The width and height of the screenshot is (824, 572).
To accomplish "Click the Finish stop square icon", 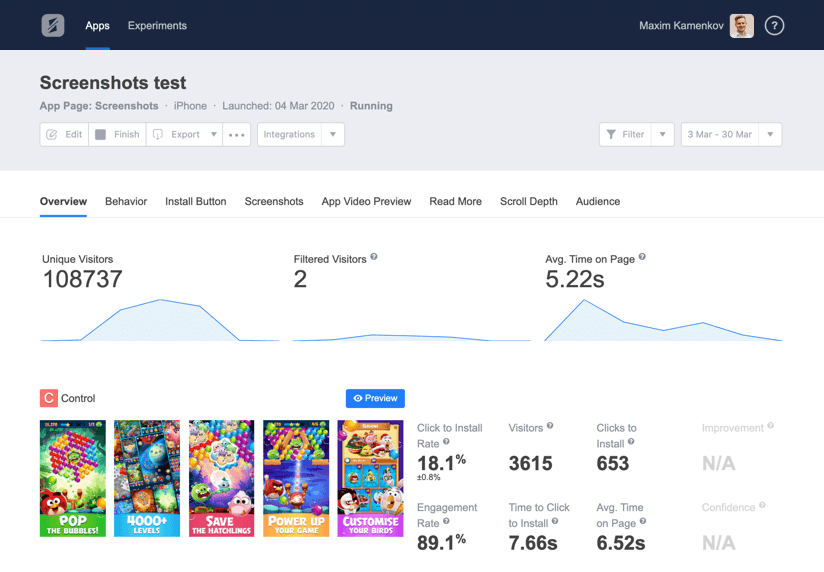I will pyautogui.click(x=100, y=135).
